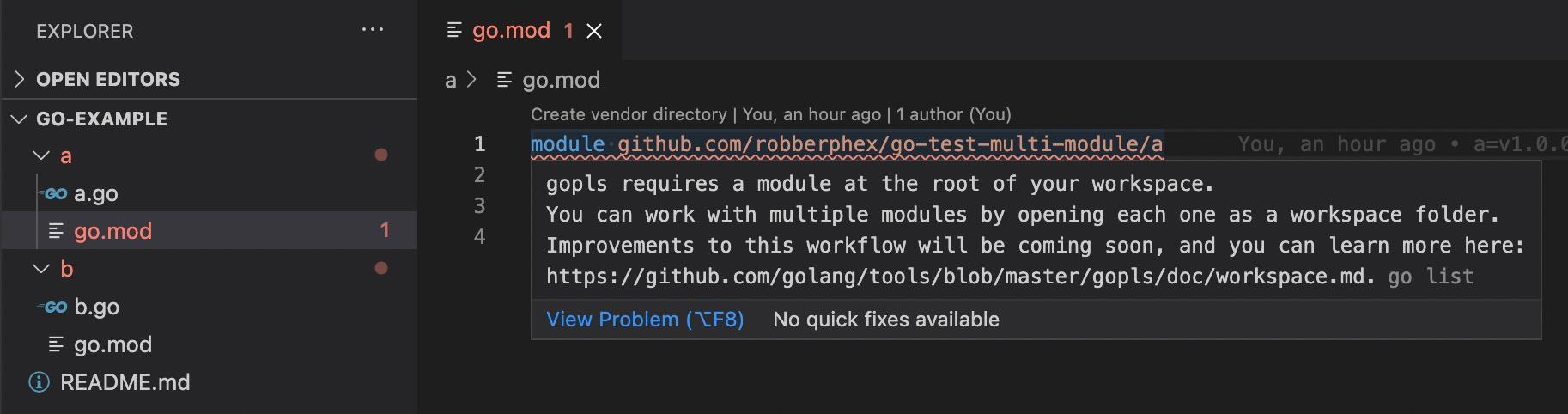Viewport: 1568px width, 414px height.
Task: Select go.mod under folder b
Action: pos(112,344)
